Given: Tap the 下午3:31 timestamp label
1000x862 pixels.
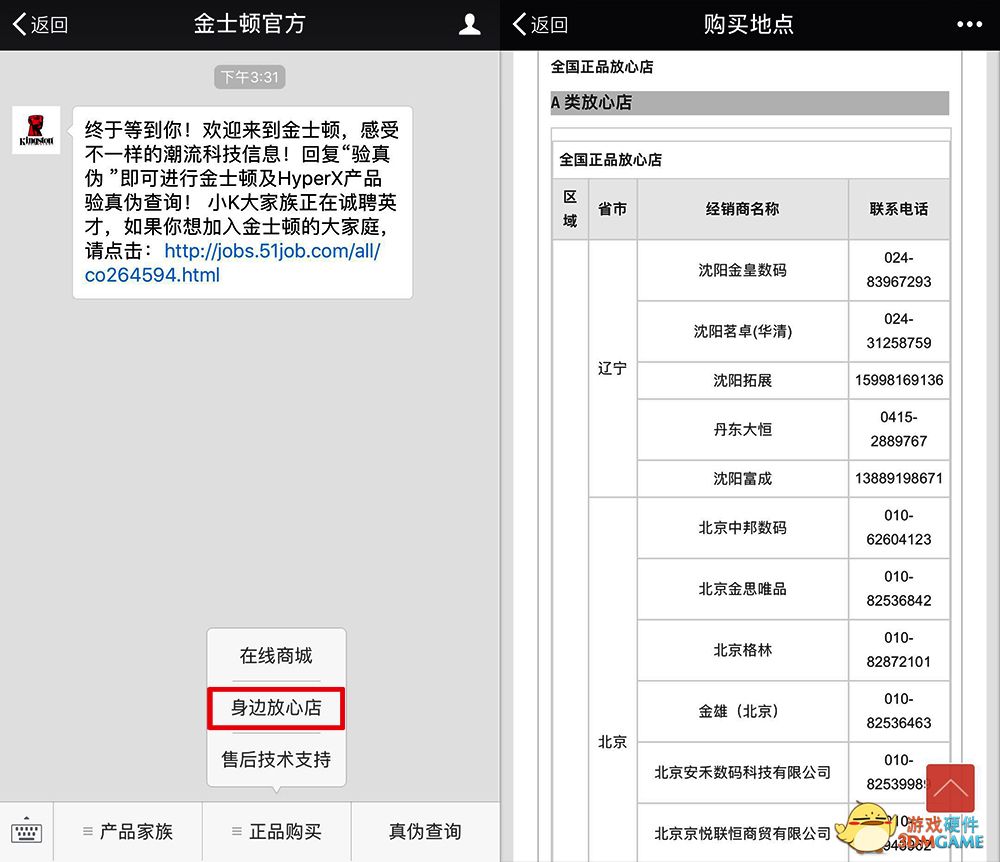Looking at the screenshot, I should tap(249, 77).
